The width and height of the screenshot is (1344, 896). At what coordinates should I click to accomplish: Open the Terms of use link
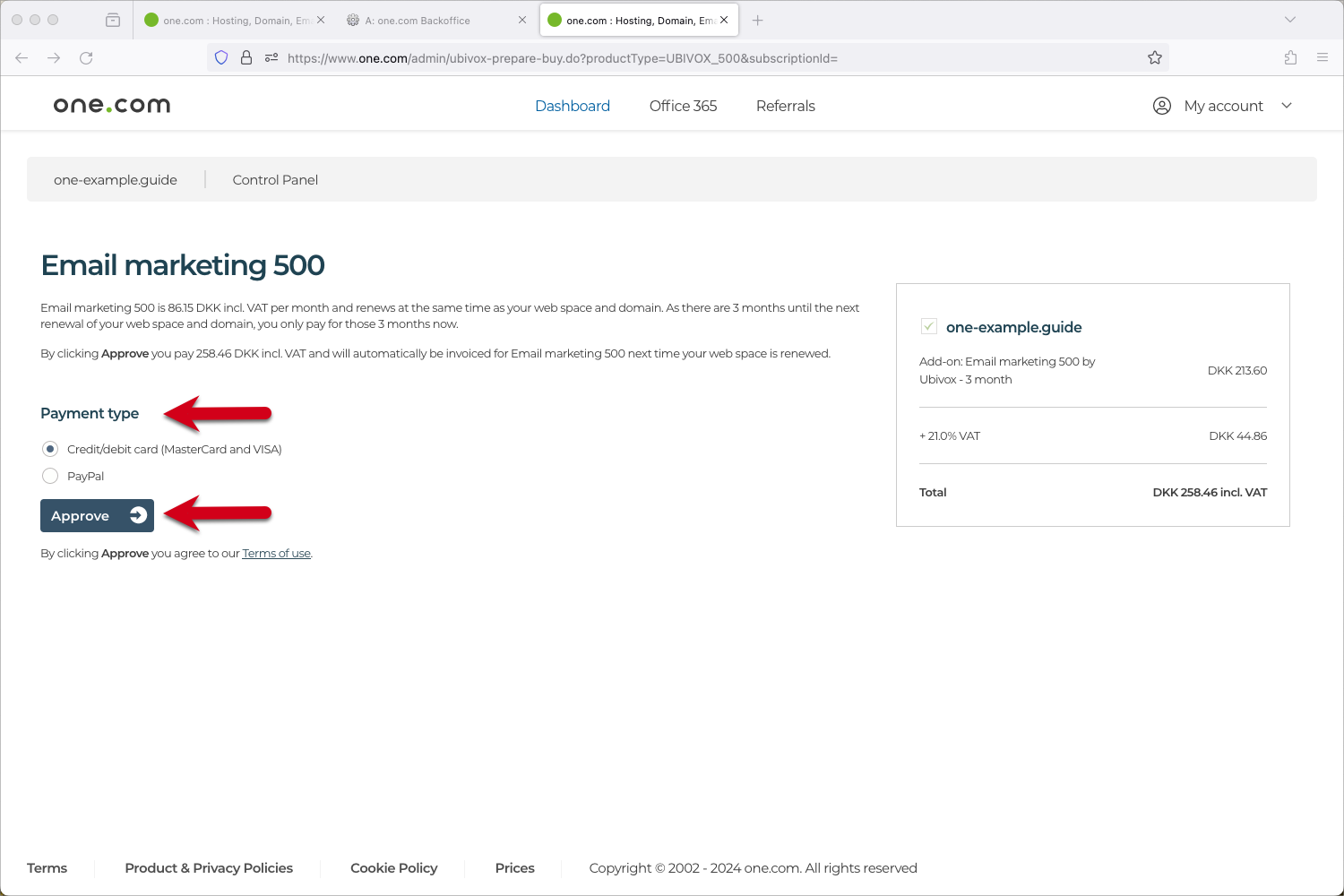pos(276,553)
